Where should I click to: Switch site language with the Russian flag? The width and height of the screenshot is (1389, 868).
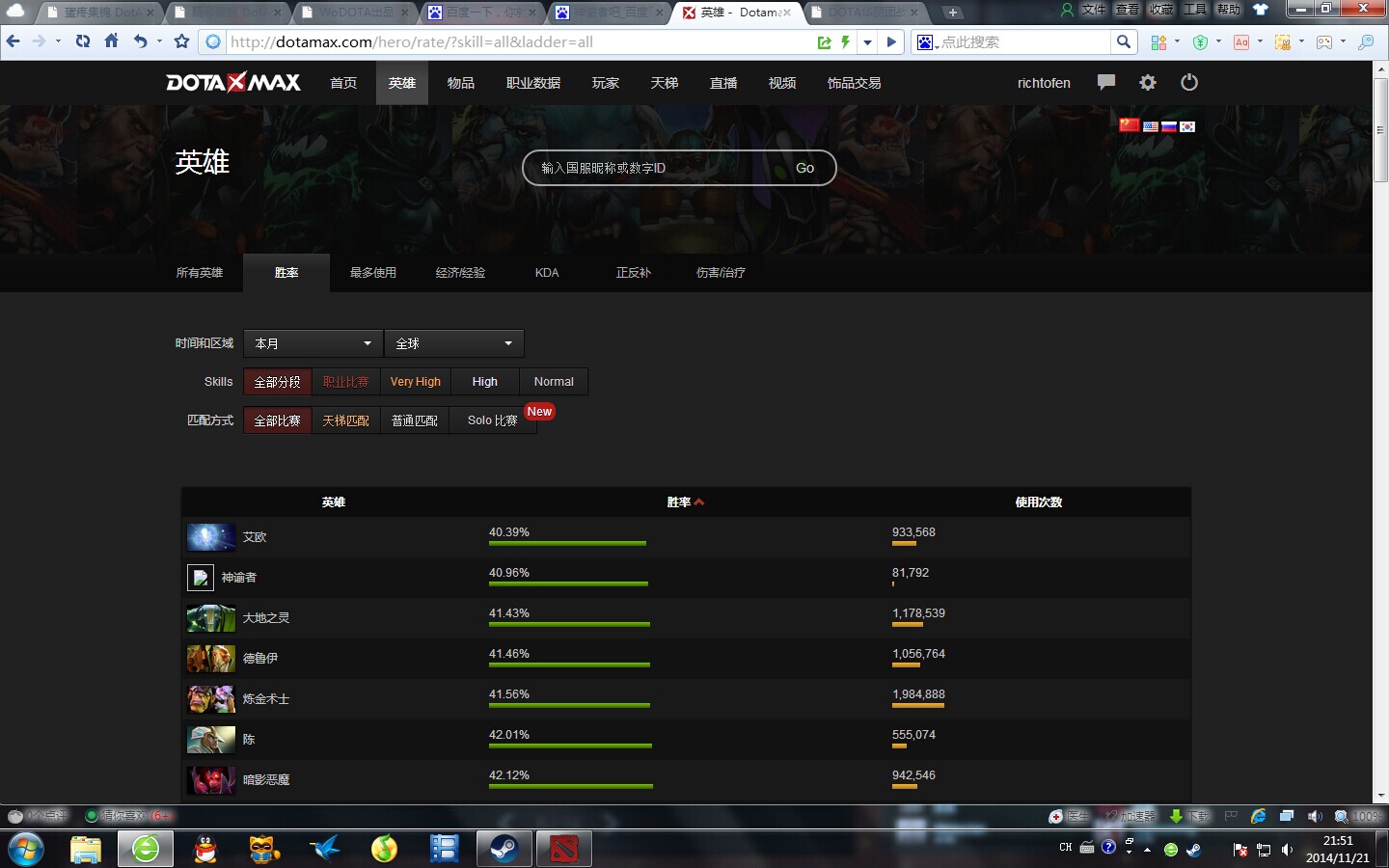(1169, 126)
